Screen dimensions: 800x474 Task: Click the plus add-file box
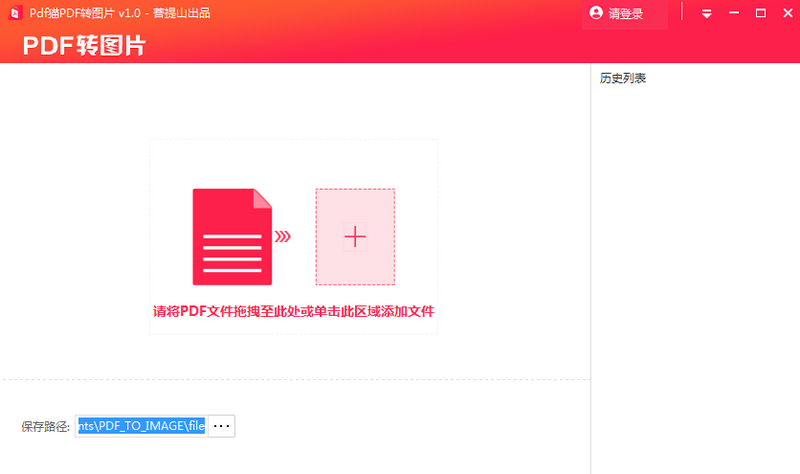(355, 237)
